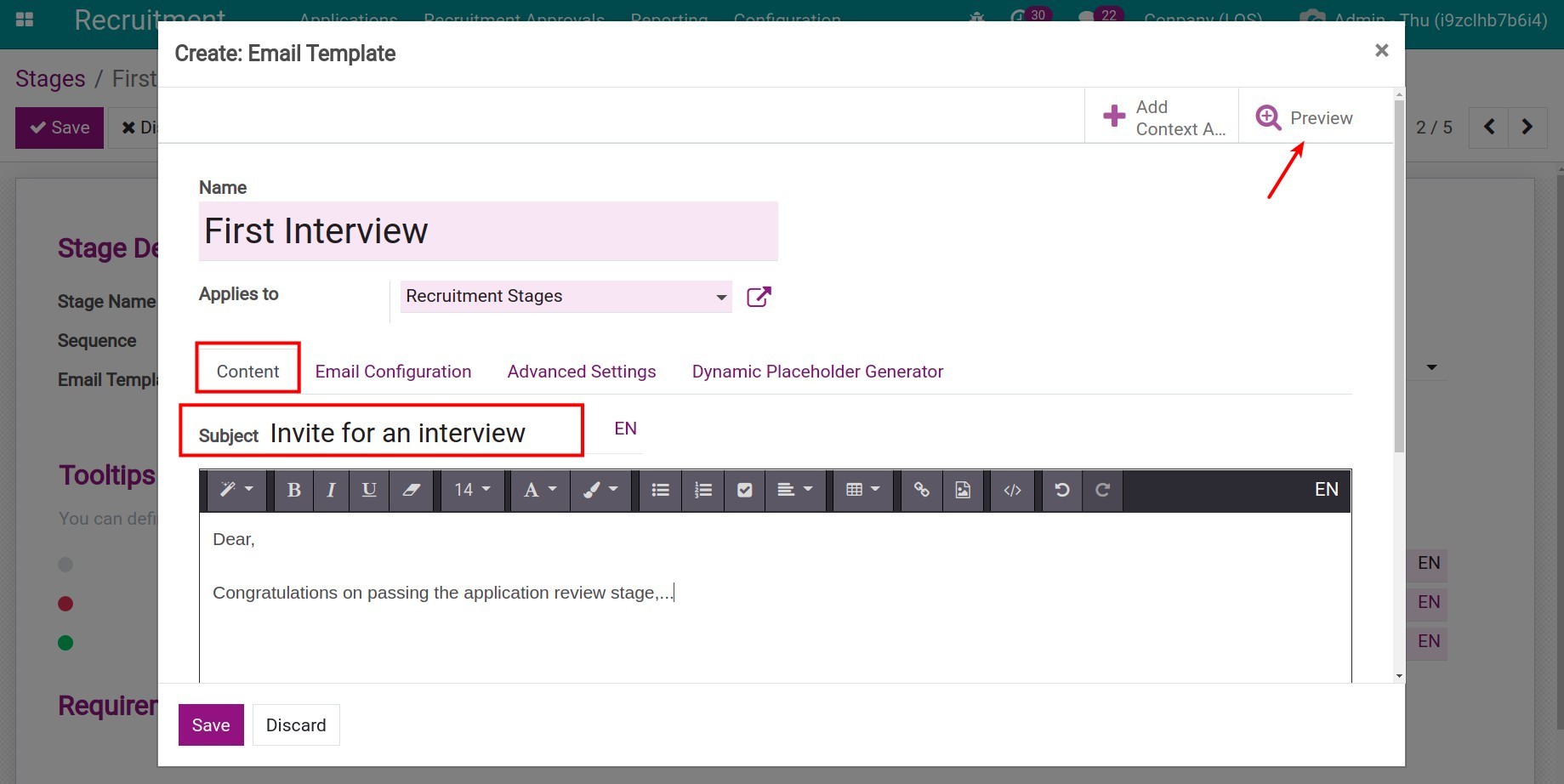Screen dimensions: 1564x784
Task: Open the code view with the </> icon
Action: pos(1012,490)
